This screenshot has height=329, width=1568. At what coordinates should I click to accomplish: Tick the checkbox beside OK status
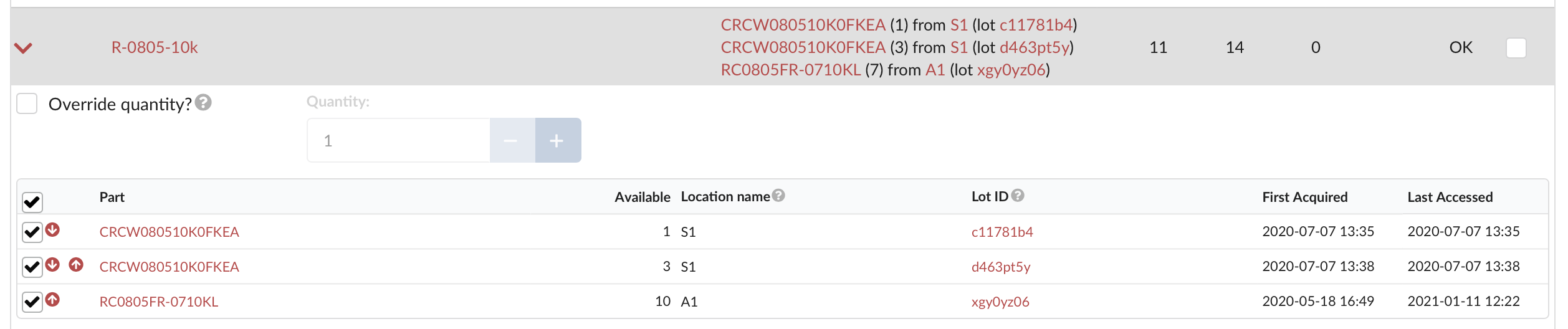click(x=1516, y=48)
